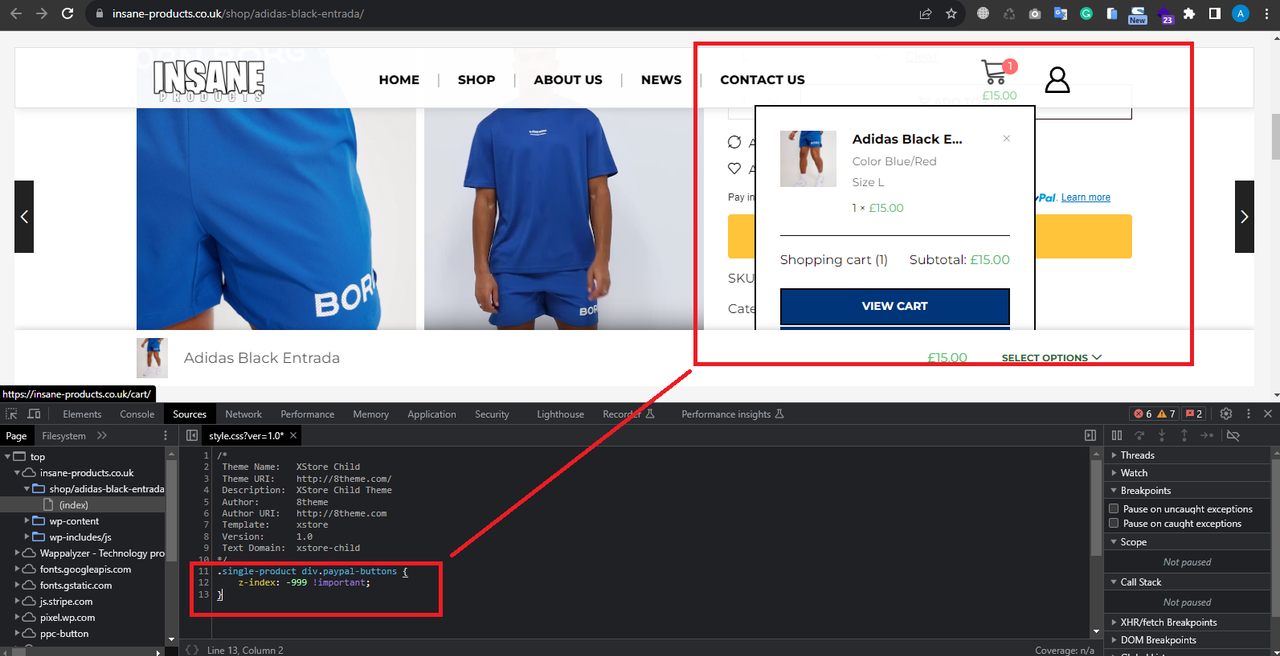Click the camera screenshot extension icon
The image size is (1280, 656).
tap(1034, 14)
